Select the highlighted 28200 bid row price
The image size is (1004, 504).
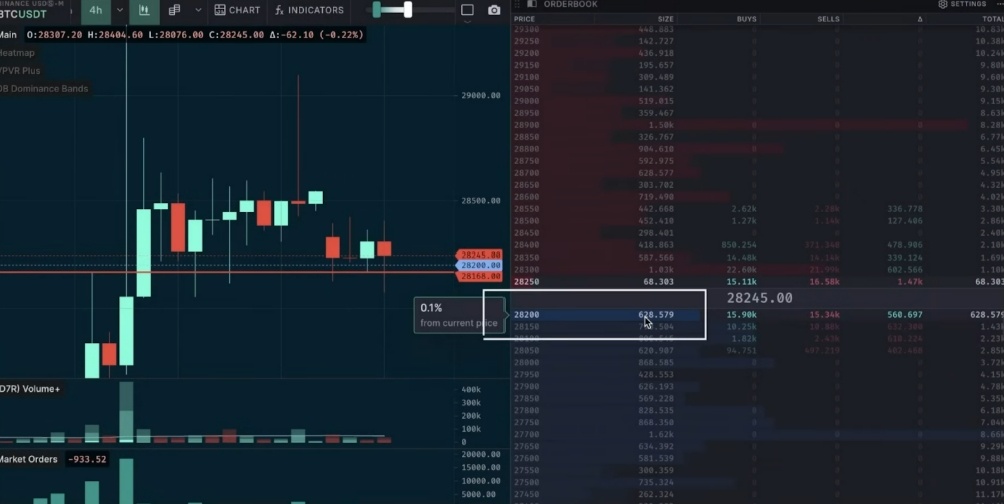click(x=526, y=314)
